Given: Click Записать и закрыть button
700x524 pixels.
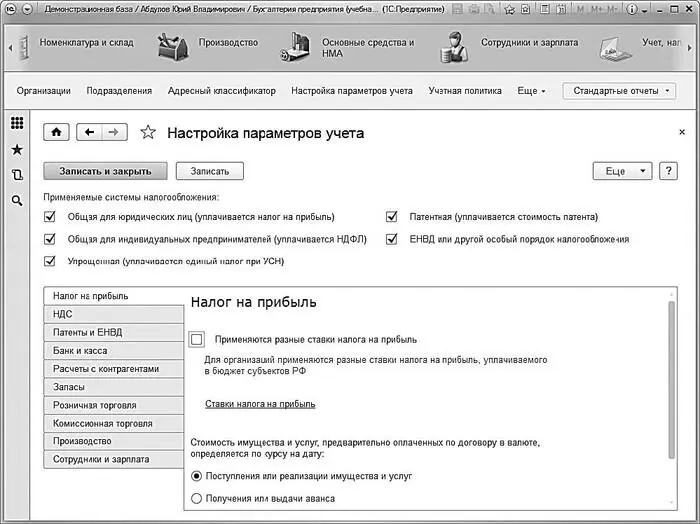Looking at the screenshot, I should point(105,171).
